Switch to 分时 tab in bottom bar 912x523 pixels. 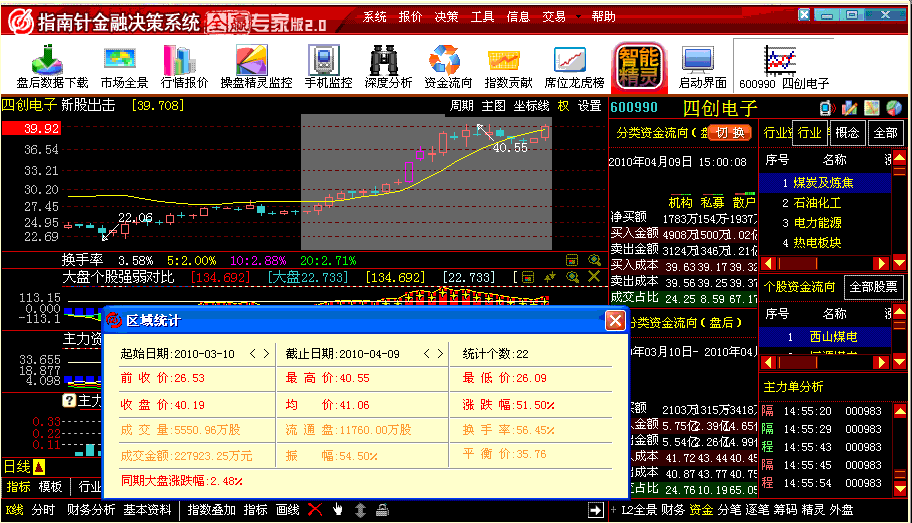(x=43, y=510)
